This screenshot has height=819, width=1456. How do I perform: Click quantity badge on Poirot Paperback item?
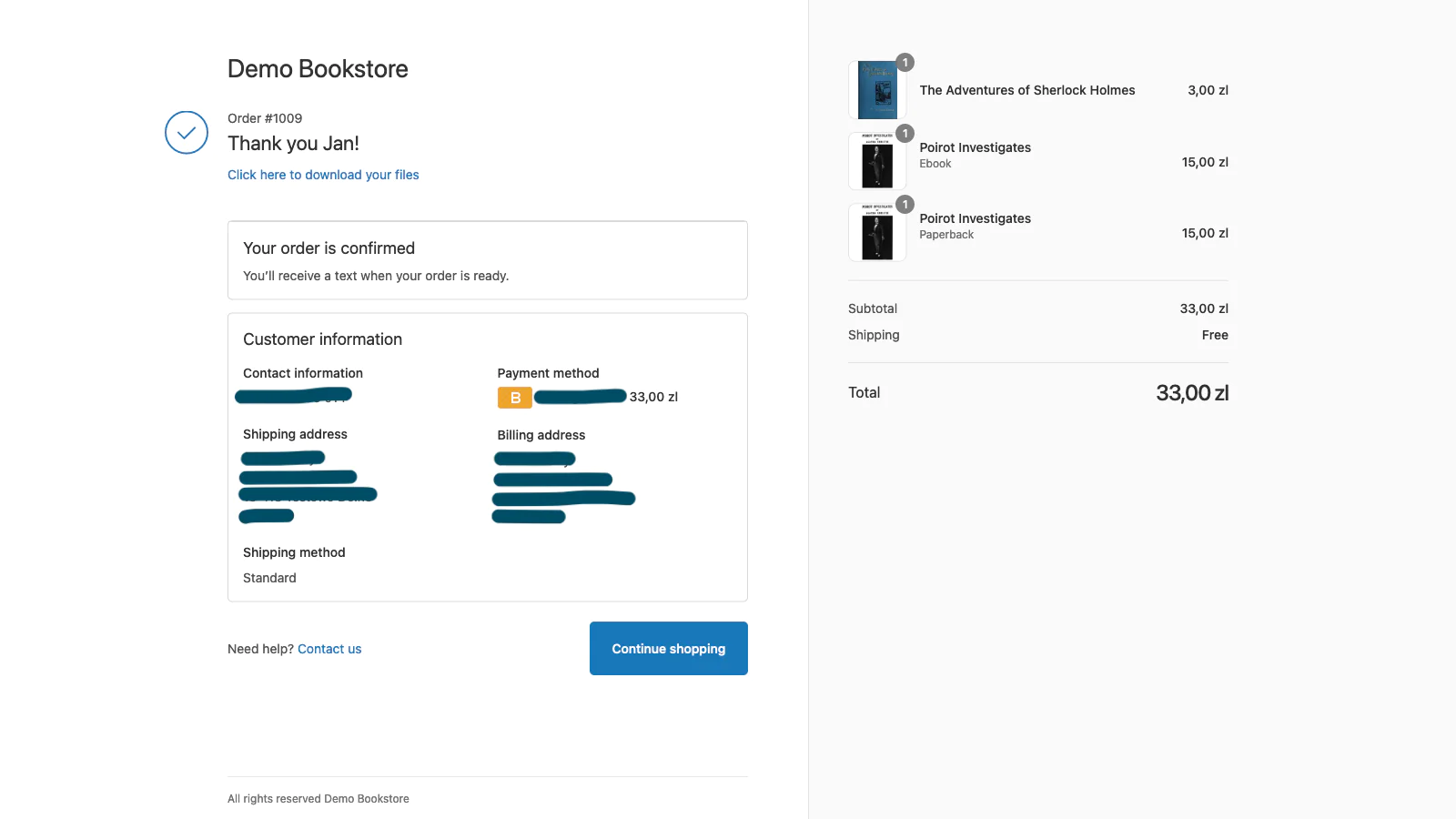tap(905, 205)
